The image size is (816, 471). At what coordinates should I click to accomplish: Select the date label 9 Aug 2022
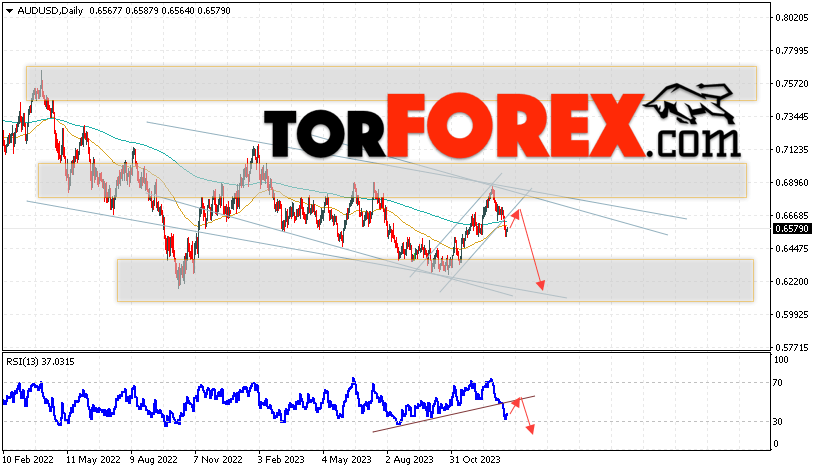[154, 460]
